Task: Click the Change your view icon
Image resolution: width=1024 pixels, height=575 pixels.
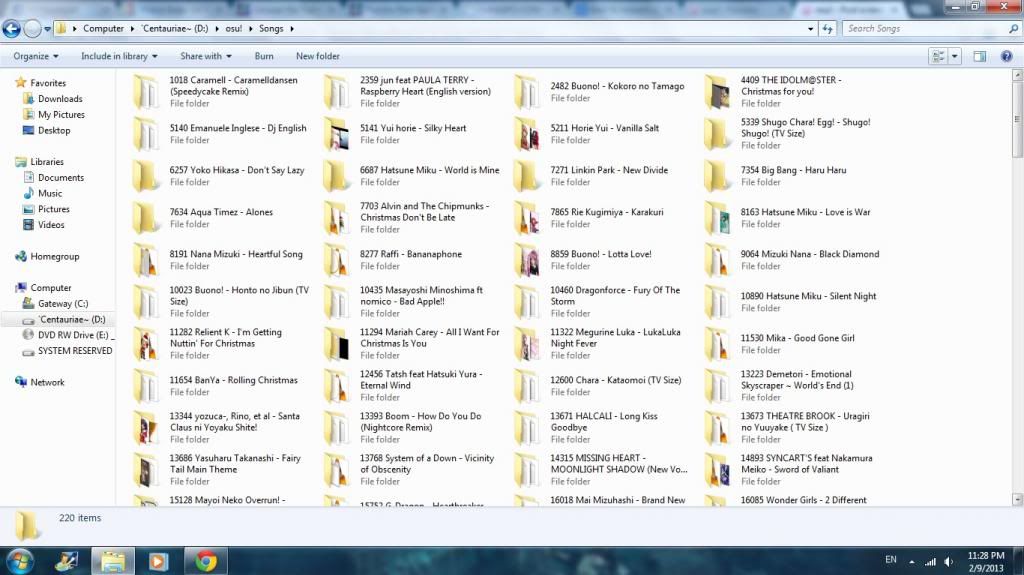Action: pyautogui.click(x=938, y=56)
